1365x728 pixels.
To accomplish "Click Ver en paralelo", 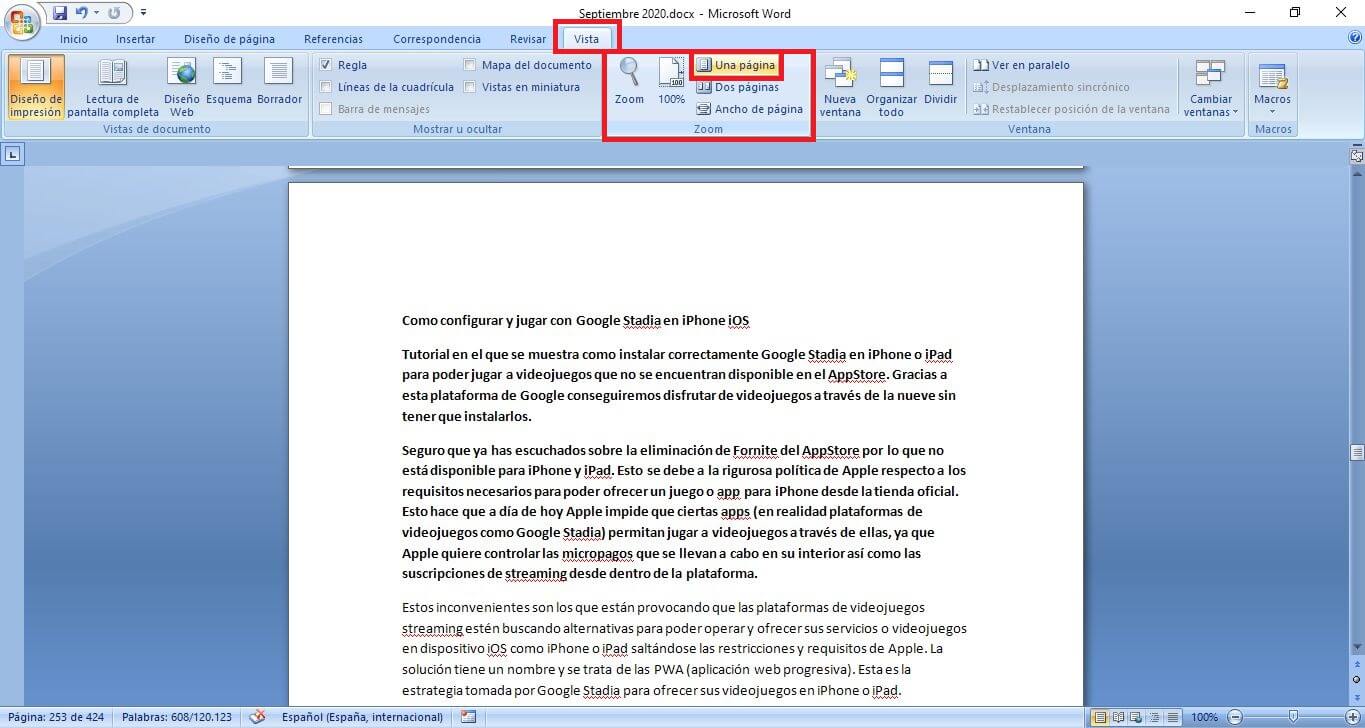I will click(1022, 65).
